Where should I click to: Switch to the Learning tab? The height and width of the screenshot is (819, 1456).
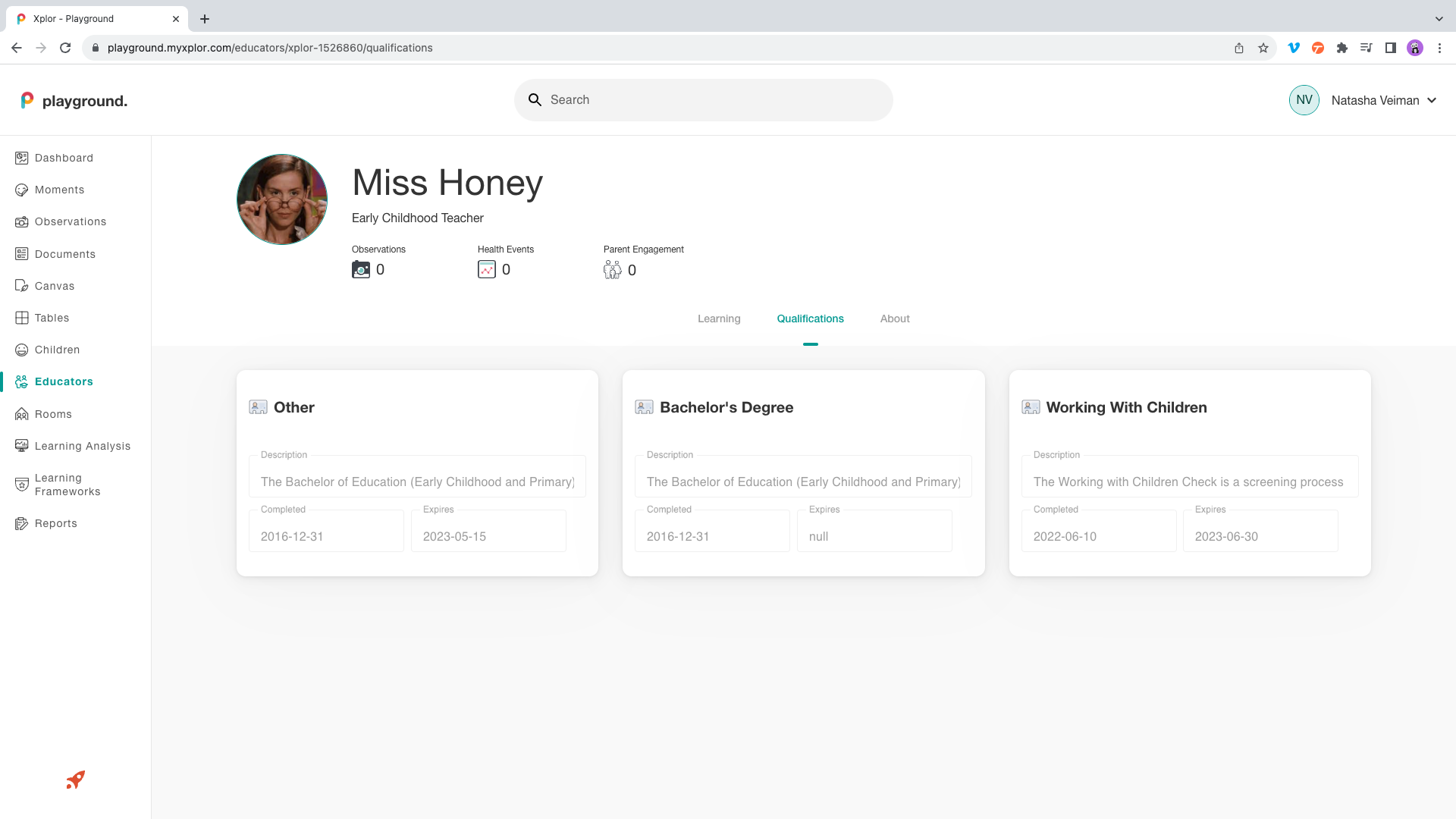pyautogui.click(x=719, y=318)
